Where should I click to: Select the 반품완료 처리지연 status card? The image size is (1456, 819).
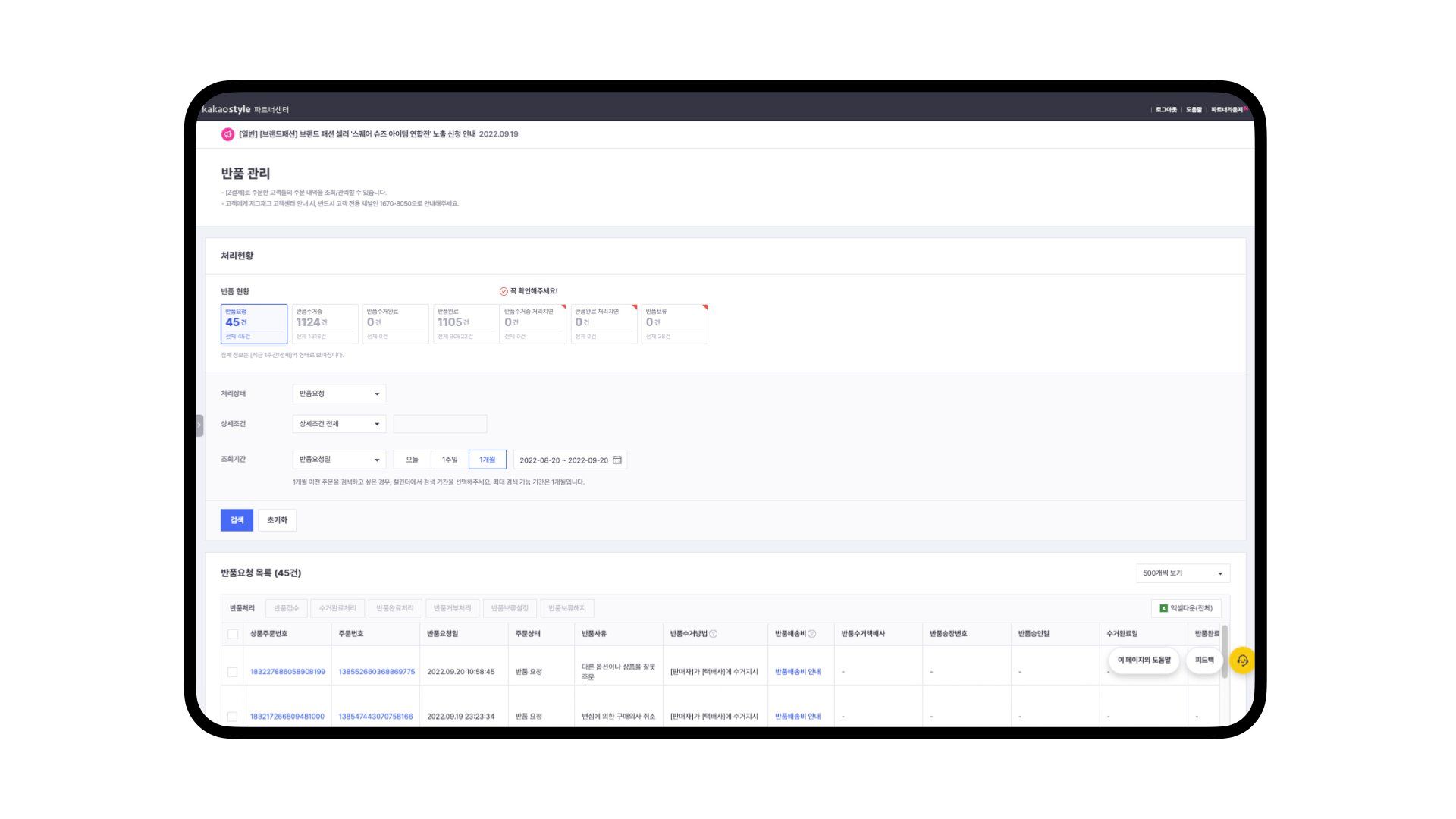coord(604,324)
